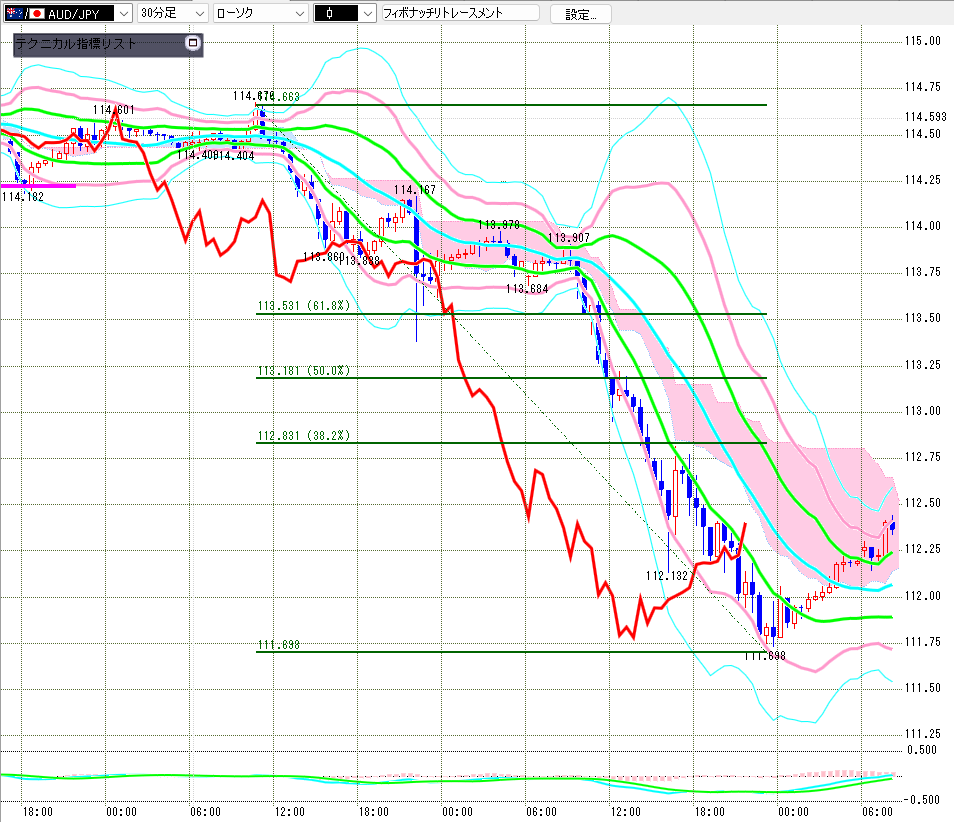
Task: Open the candlestick color style dropdown
Action: pos(344,13)
